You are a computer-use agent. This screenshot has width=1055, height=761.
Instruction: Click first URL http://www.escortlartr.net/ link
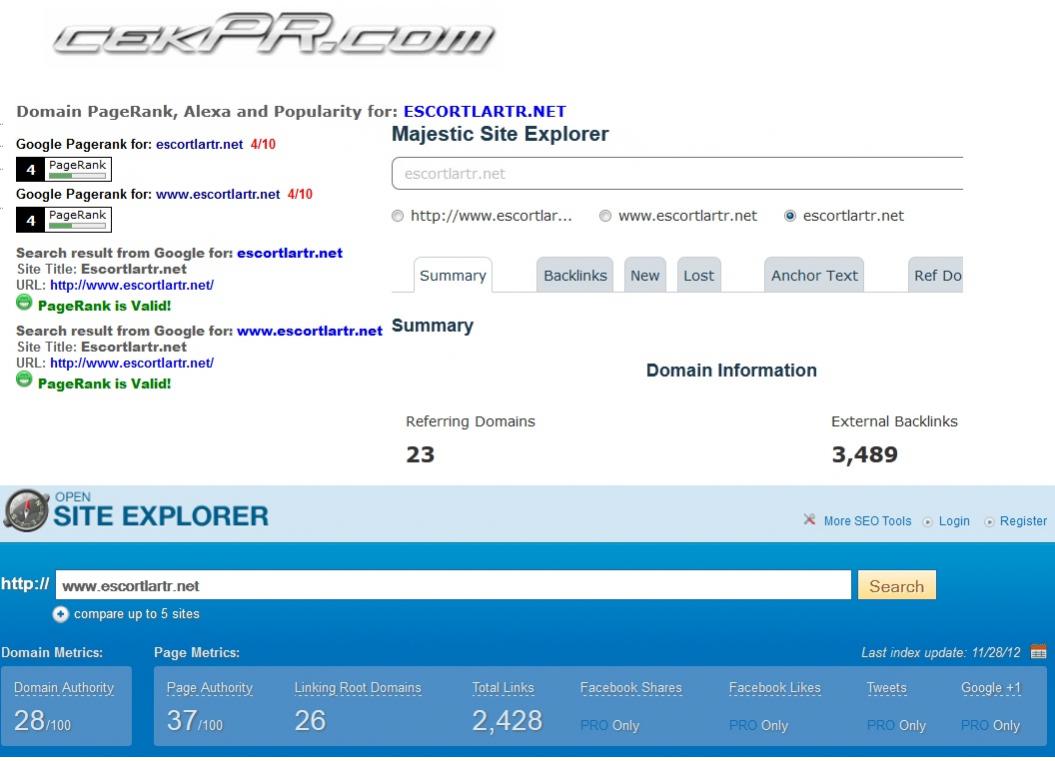click(132, 285)
